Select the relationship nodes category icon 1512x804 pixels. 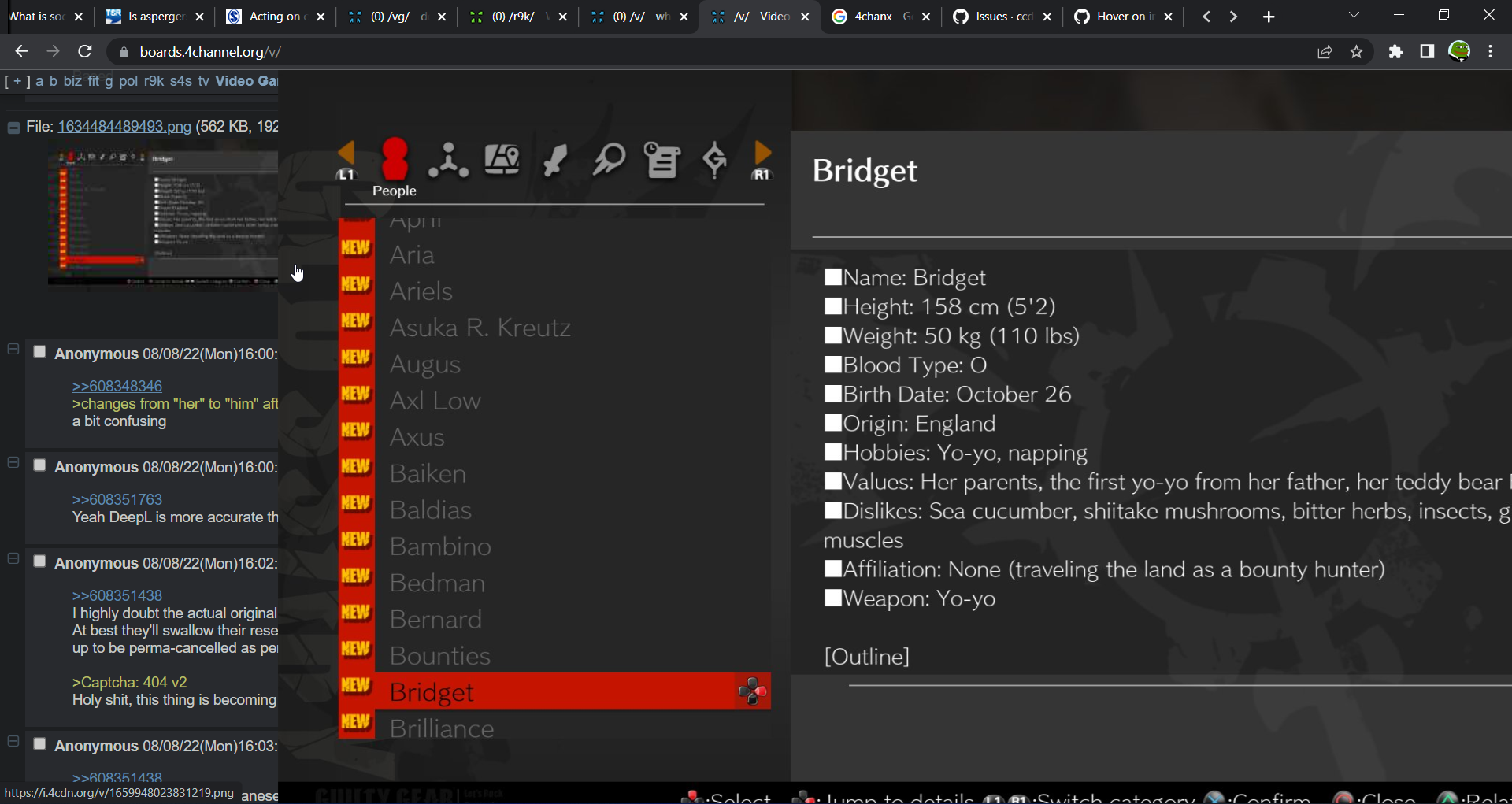448,160
